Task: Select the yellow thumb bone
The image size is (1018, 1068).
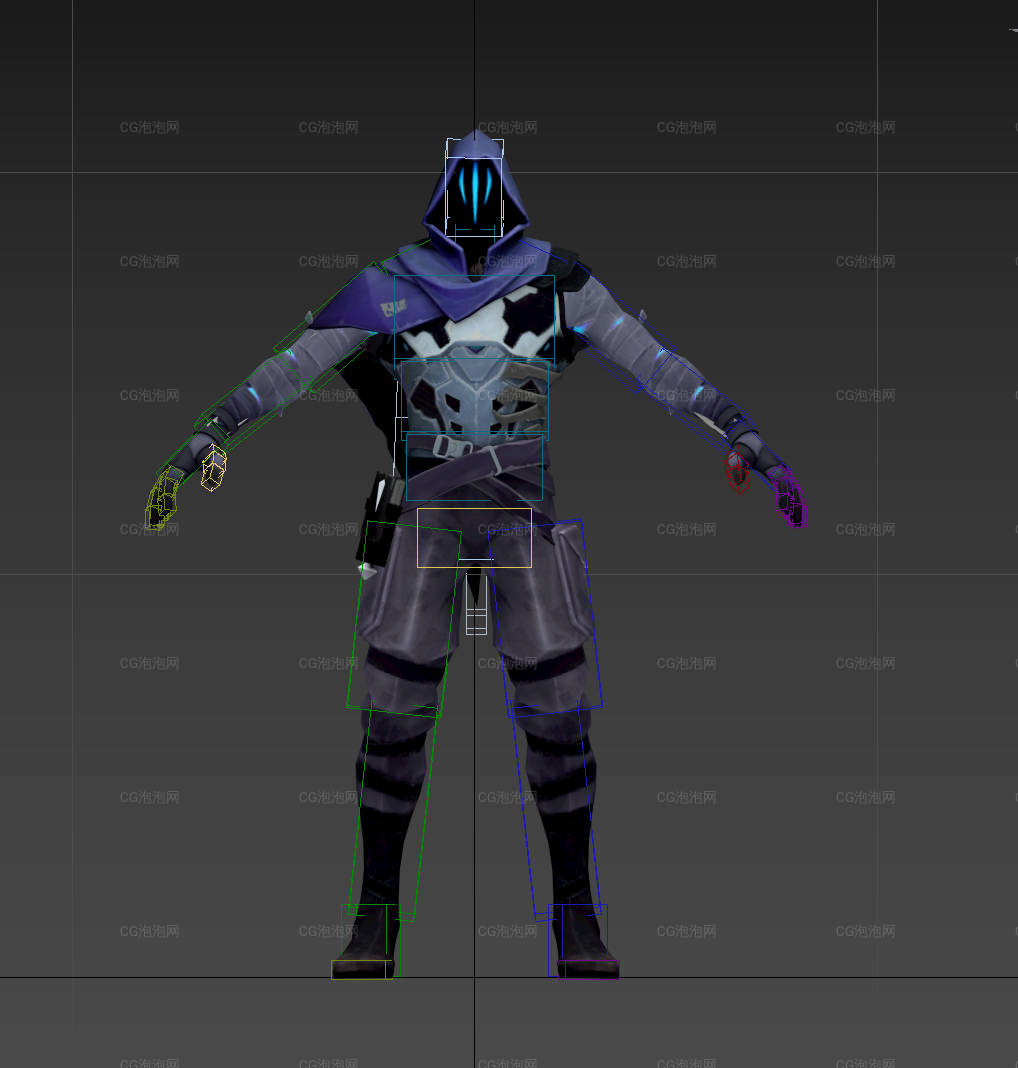Action: 213,467
